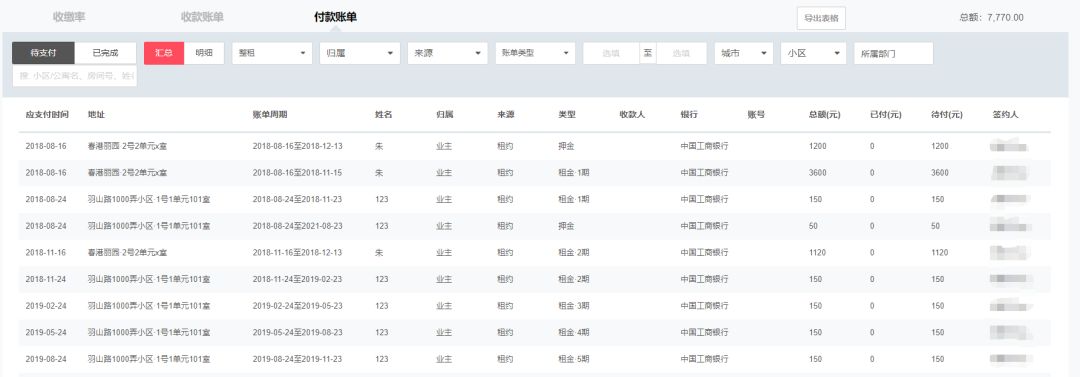This screenshot has height=377, width=1080.
Task: Expand the 归属 filter dropdown
Action: (x=360, y=53)
